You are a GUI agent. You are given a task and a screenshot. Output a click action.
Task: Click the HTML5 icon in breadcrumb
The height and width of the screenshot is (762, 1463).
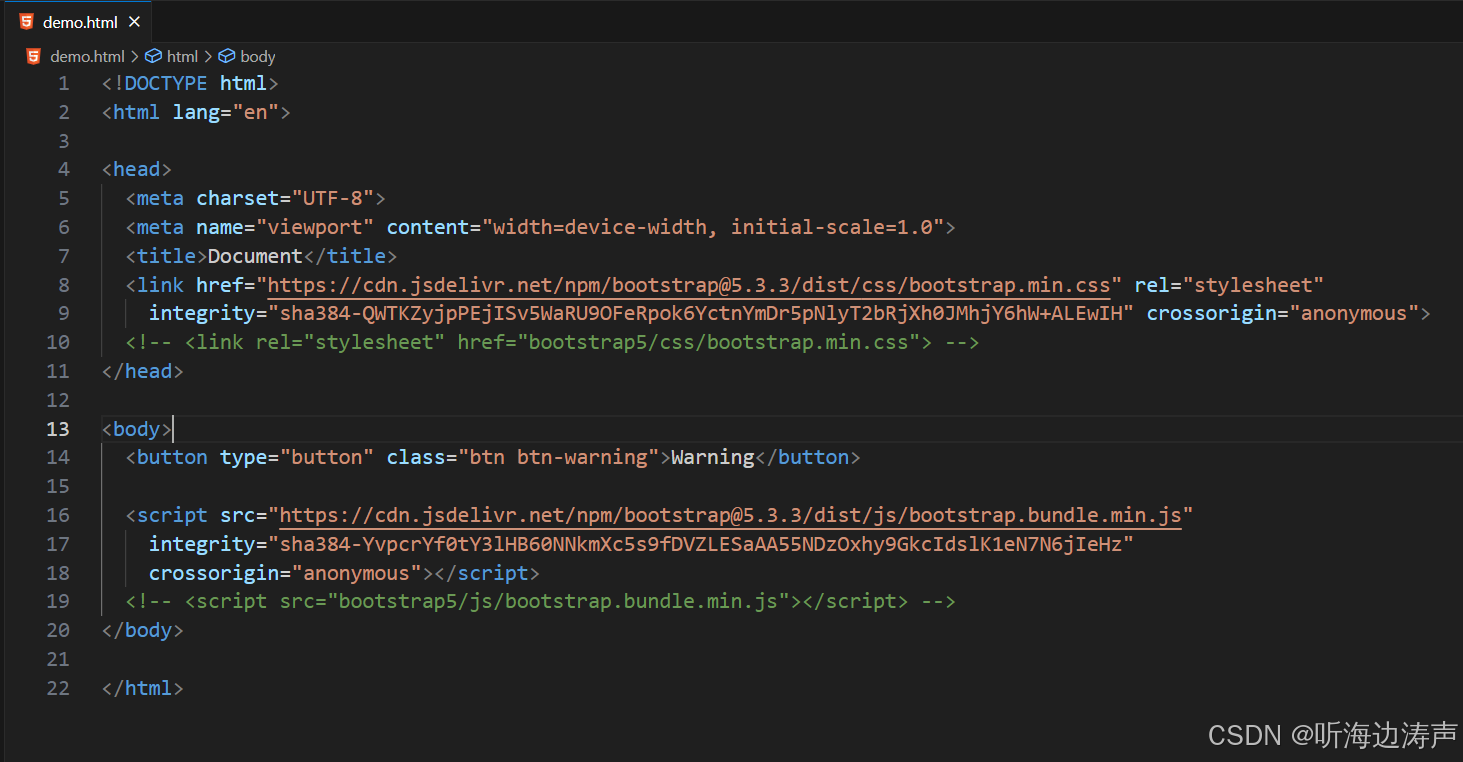tap(34, 57)
